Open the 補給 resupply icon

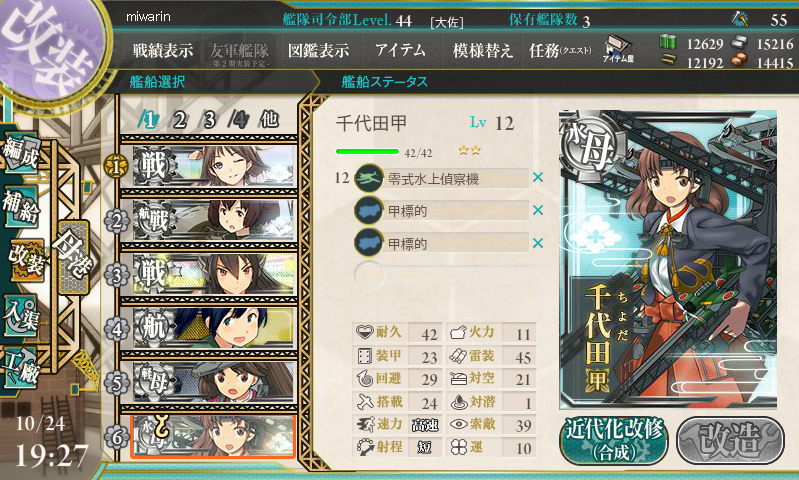coord(20,206)
